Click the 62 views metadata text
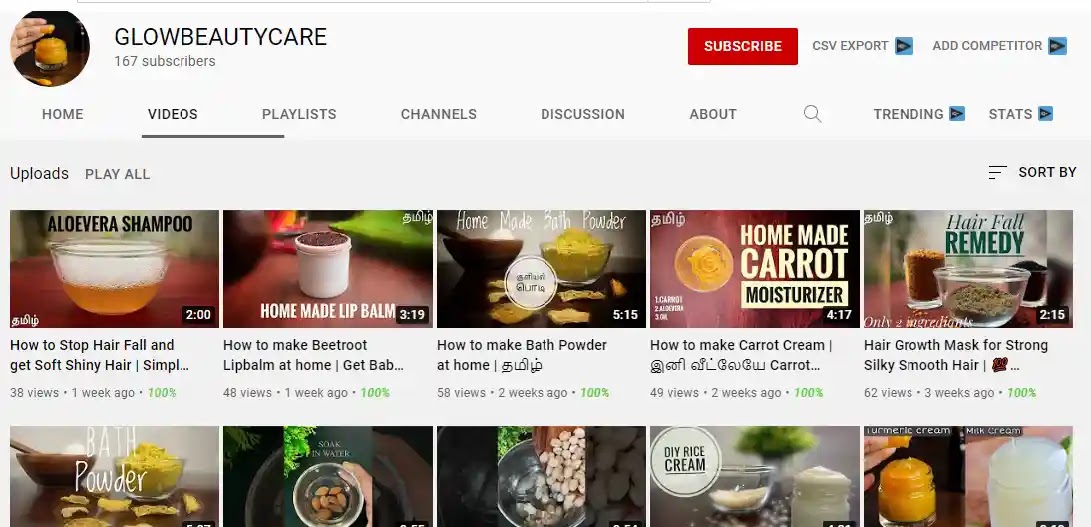This screenshot has height=527, width=1091. (888, 393)
